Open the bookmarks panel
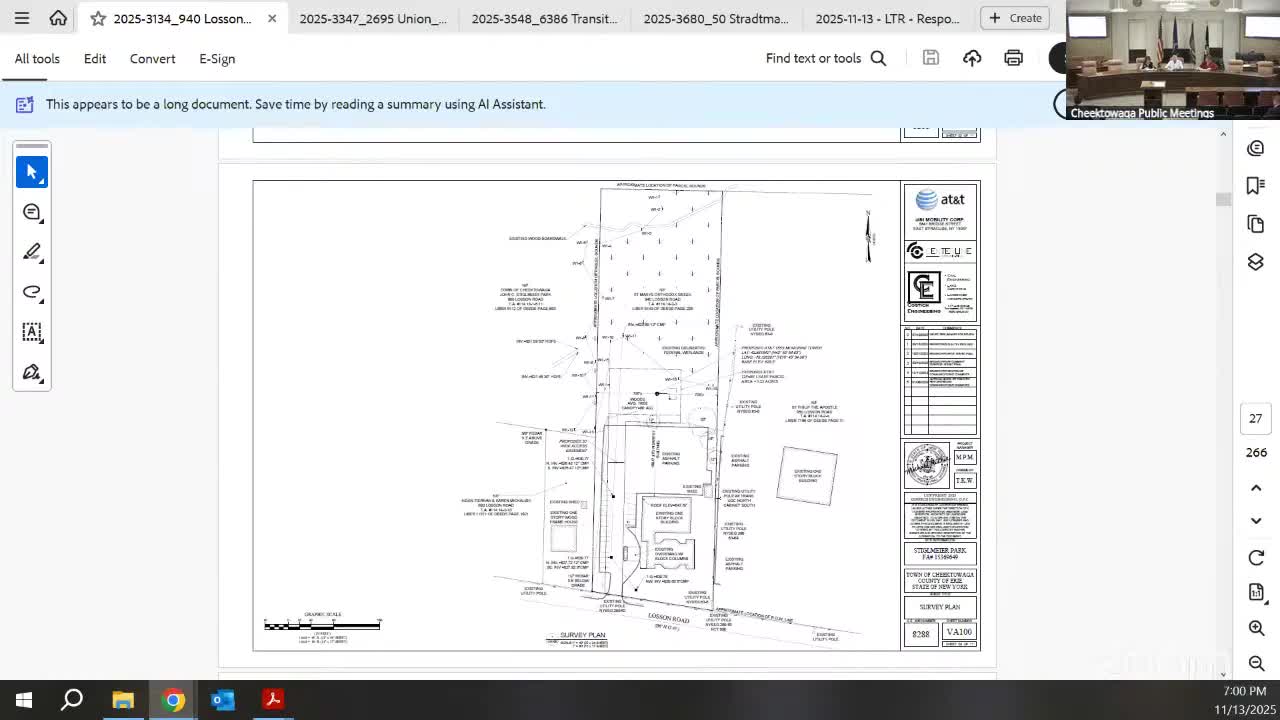This screenshot has height=720, width=1280. pyautogui.click(x=1256, y=186)
